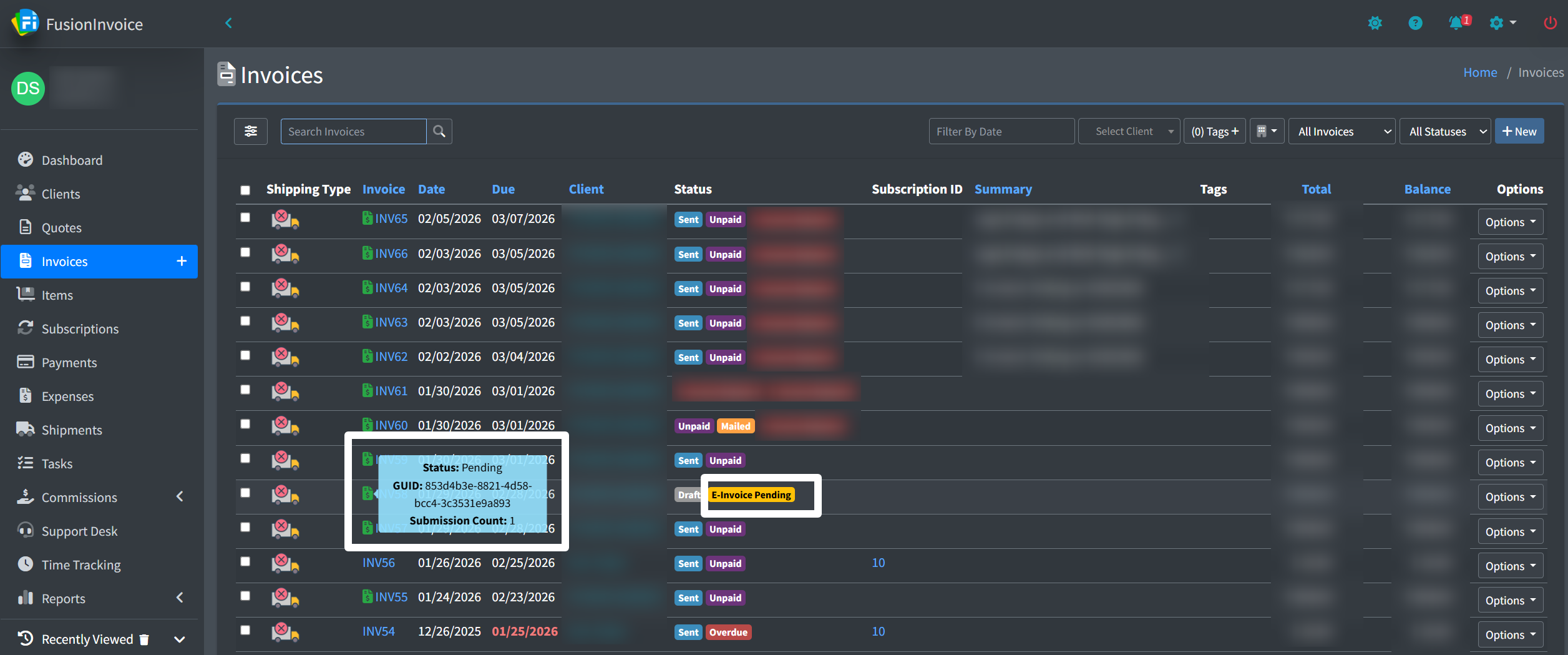The height and width of the screenshot is (655, 1568).
Task: Select the checkbox for invoice INV54
Action: (245, 630)
